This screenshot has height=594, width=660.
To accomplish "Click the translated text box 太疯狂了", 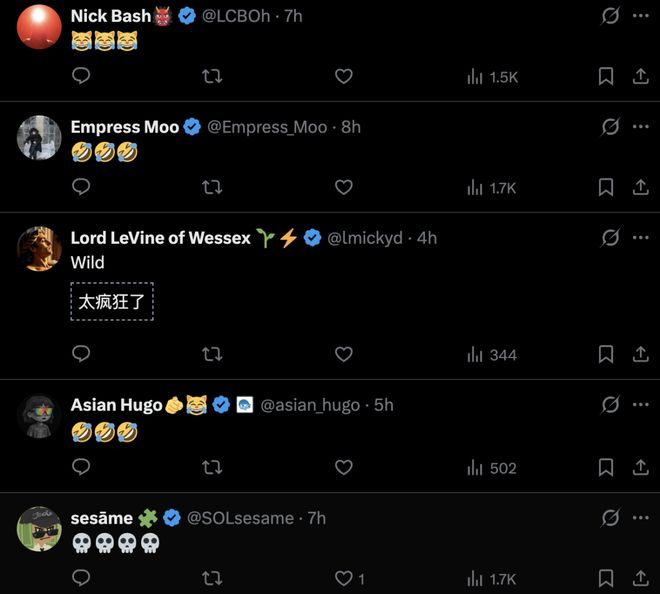I will [112, 301].
